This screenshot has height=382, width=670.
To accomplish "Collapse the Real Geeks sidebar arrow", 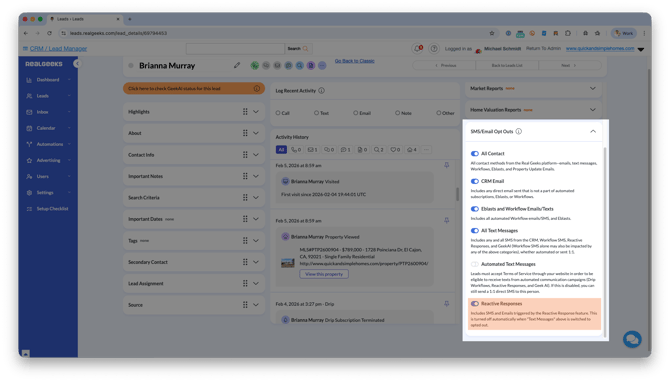I will point(76,64).
